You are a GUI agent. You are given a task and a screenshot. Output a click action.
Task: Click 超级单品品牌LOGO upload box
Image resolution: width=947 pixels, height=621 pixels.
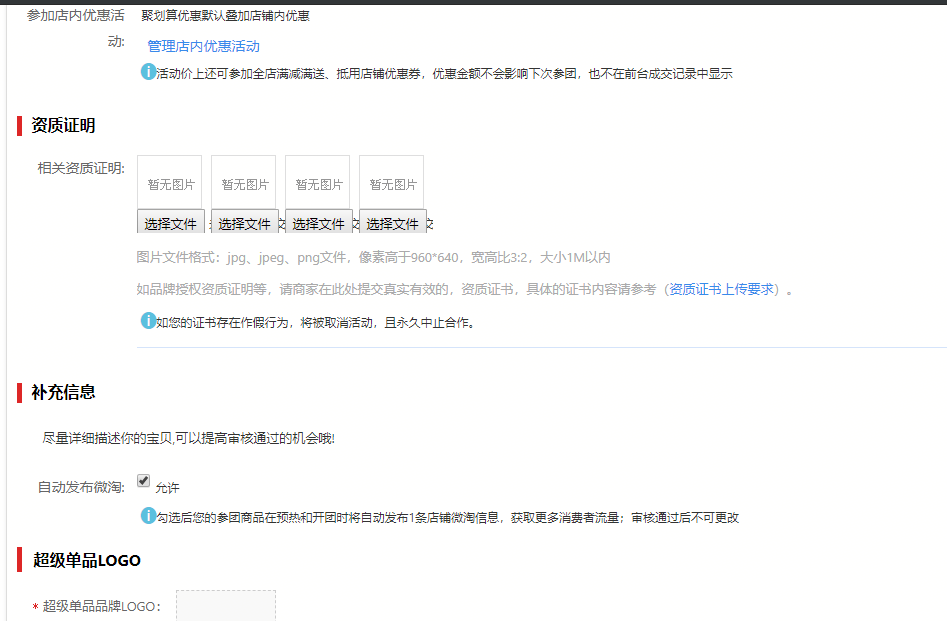coord(226,605)
